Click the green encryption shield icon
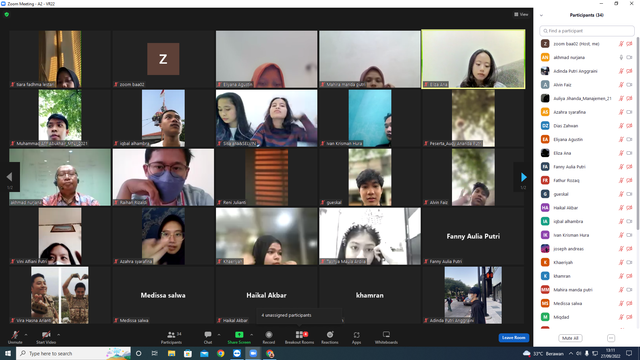The height and width of the screenshot is (360, 640). [x=7, y=14]
